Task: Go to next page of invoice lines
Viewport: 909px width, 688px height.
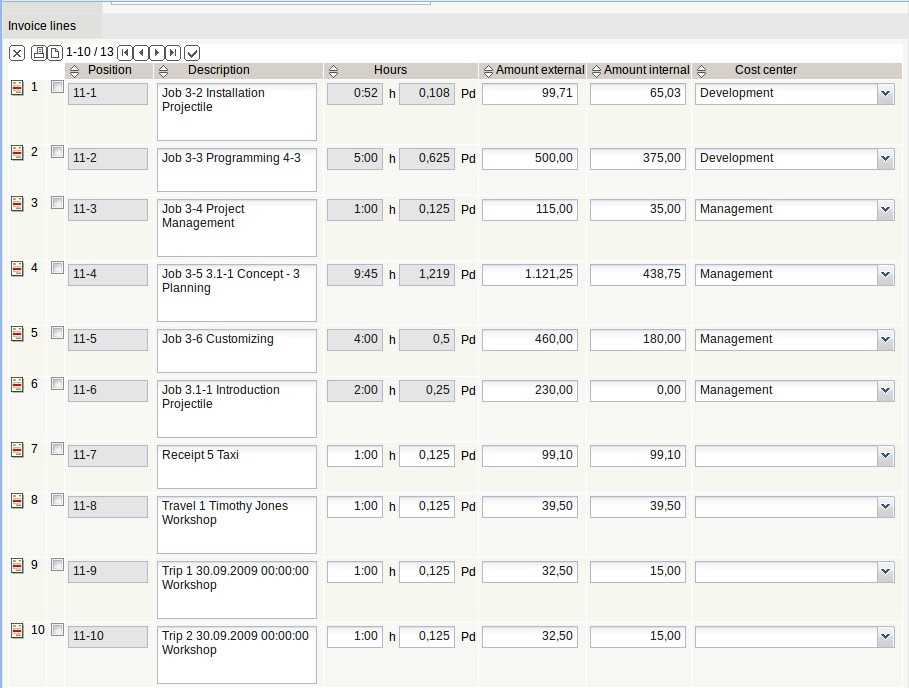Action: (x=157, y=53)
